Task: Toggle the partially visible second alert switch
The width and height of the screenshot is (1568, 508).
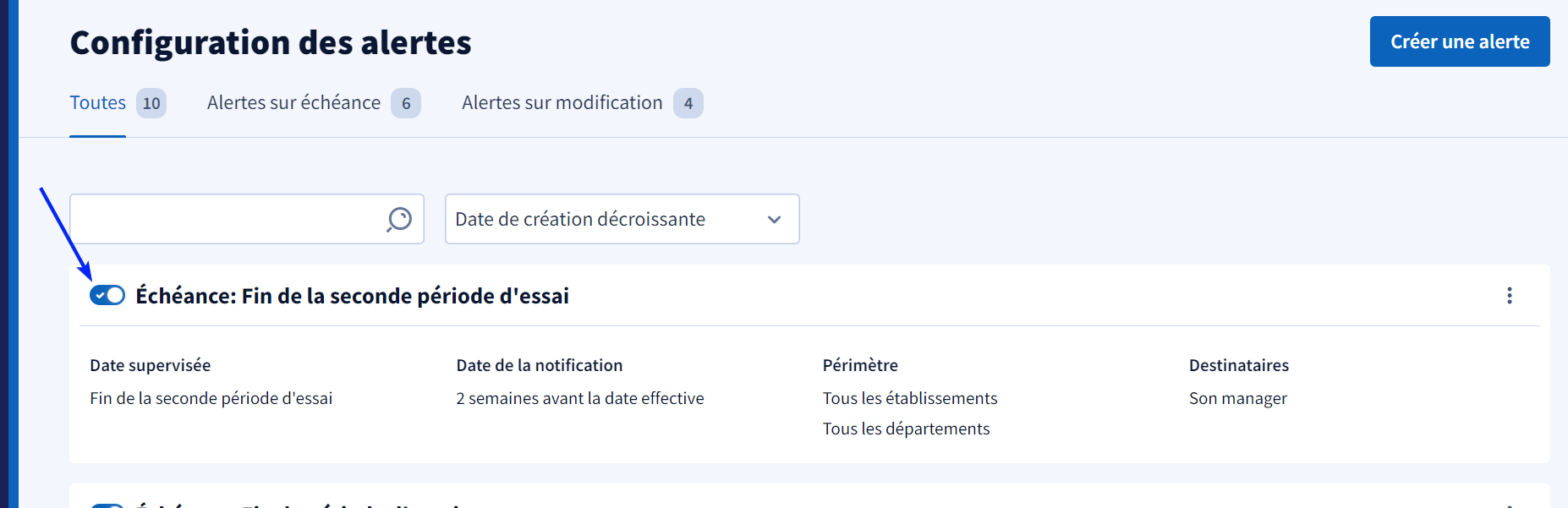Action: 107,505
